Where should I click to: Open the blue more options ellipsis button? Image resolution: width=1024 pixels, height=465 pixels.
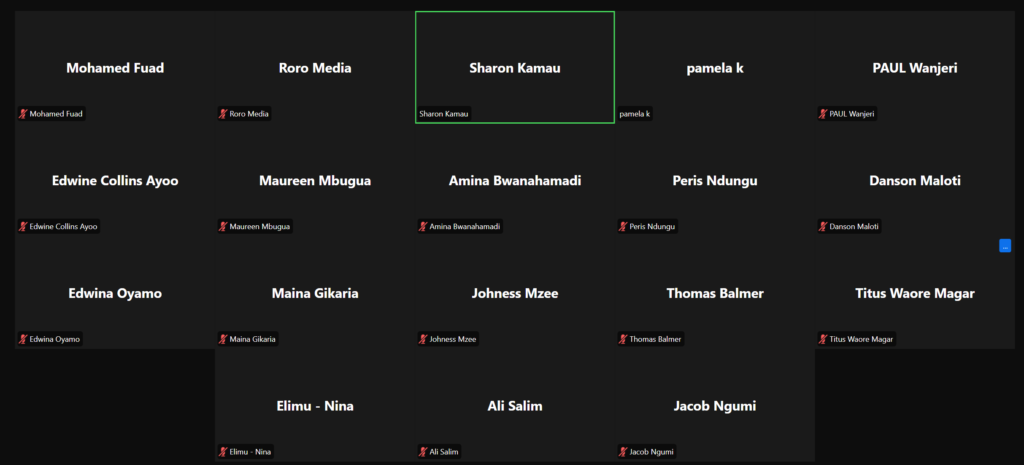1005,246
